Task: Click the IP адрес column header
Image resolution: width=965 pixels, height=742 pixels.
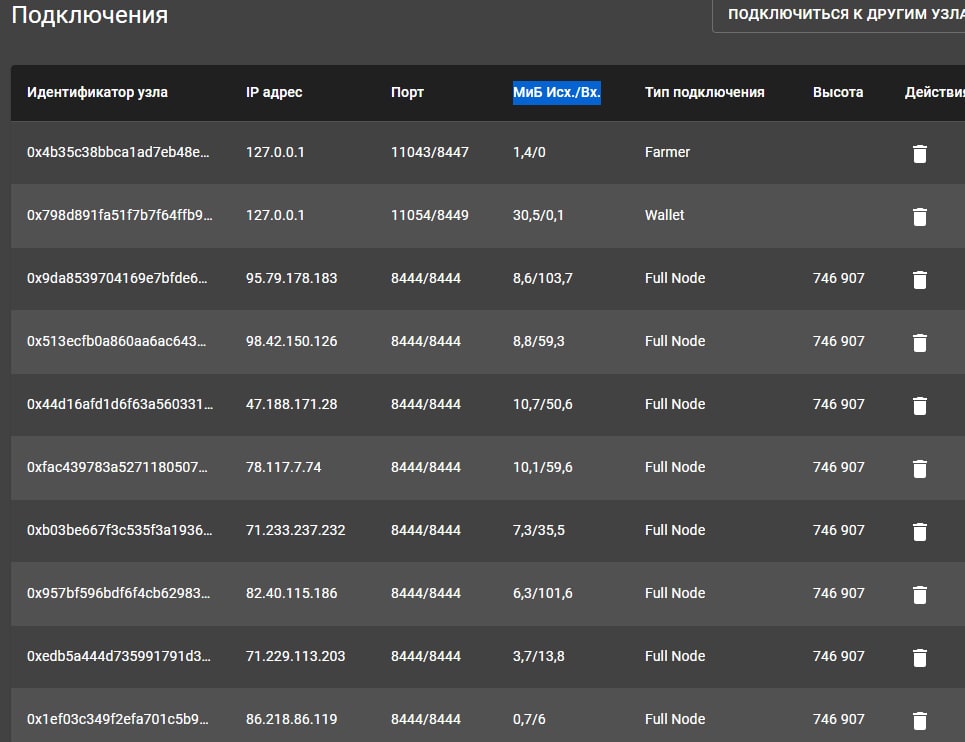Action: 274,92
